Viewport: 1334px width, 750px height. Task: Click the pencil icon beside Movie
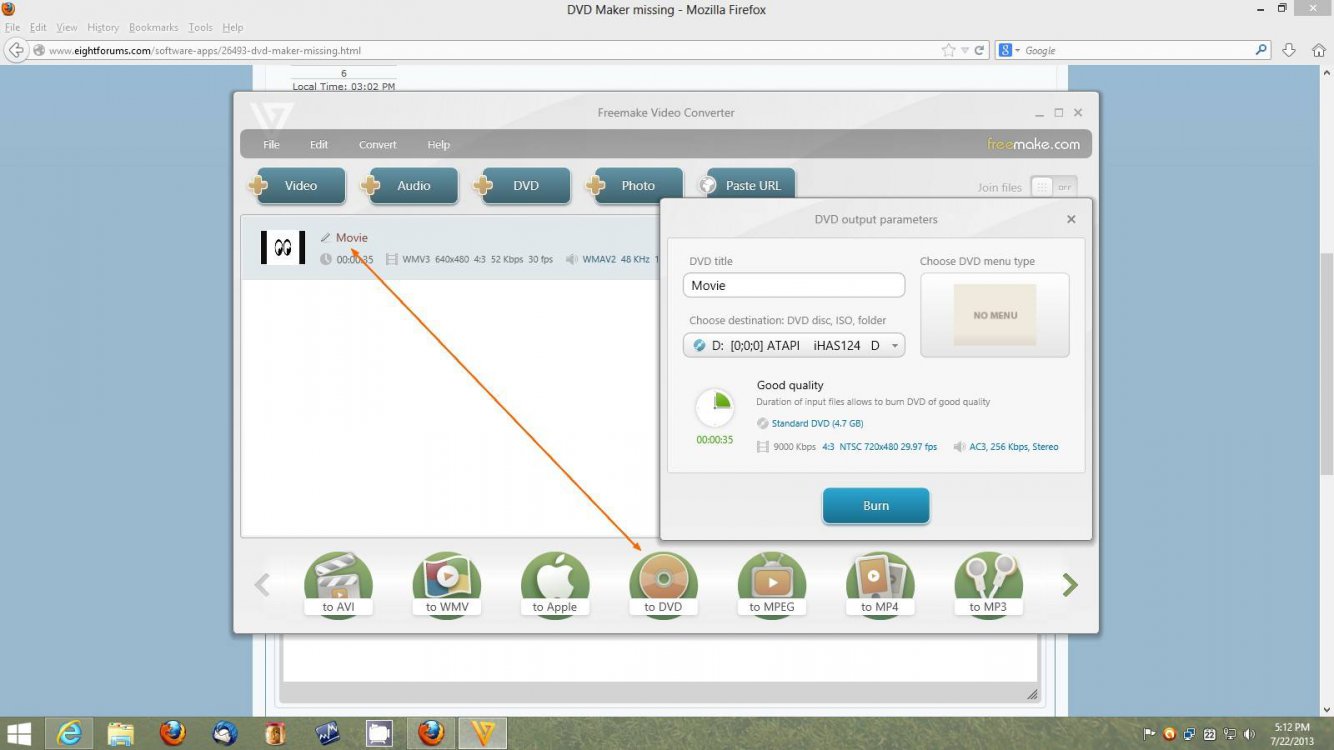(325, 238)
